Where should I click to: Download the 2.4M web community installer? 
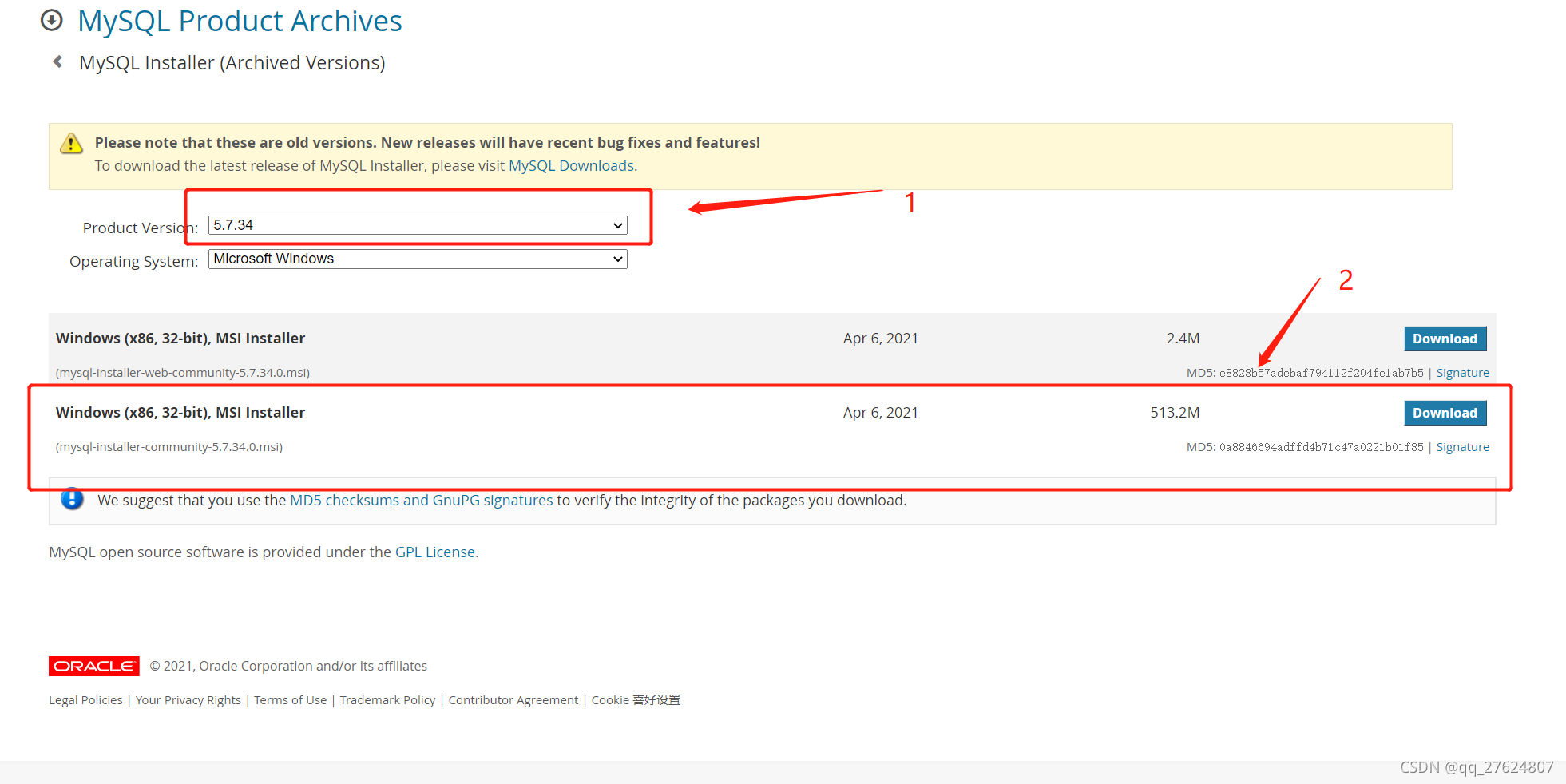click(1445, 339)
